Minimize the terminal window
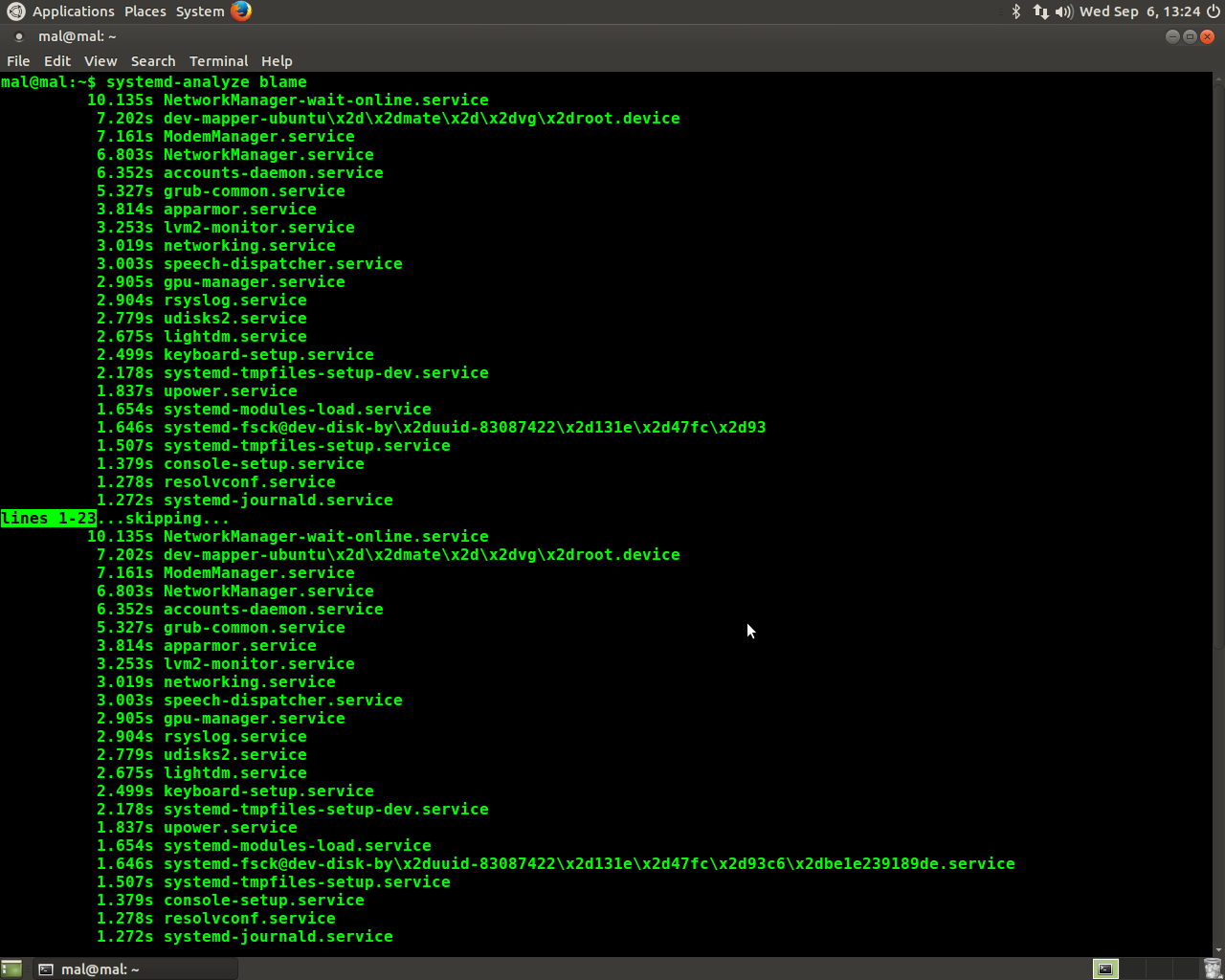The height and width of the screenshot is (980, 1225). (x=1172, y=36)
